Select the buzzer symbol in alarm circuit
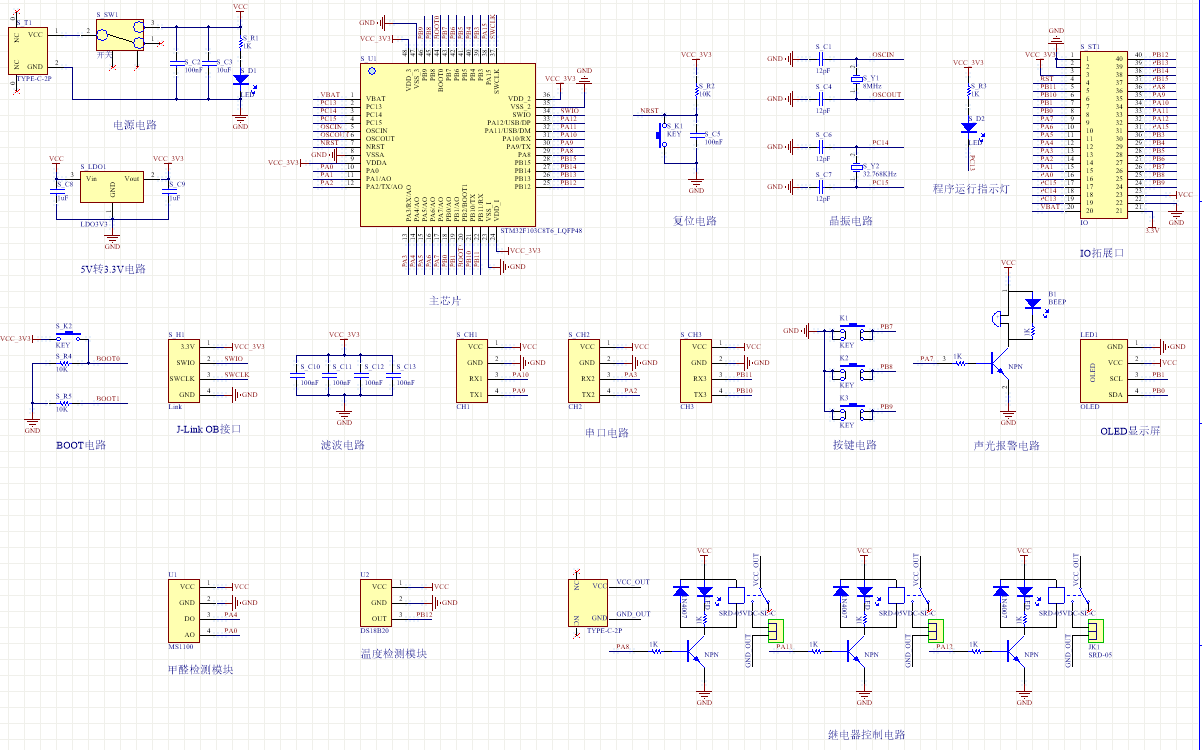This screenshot has width=1202, height=750. coord(995,319)
